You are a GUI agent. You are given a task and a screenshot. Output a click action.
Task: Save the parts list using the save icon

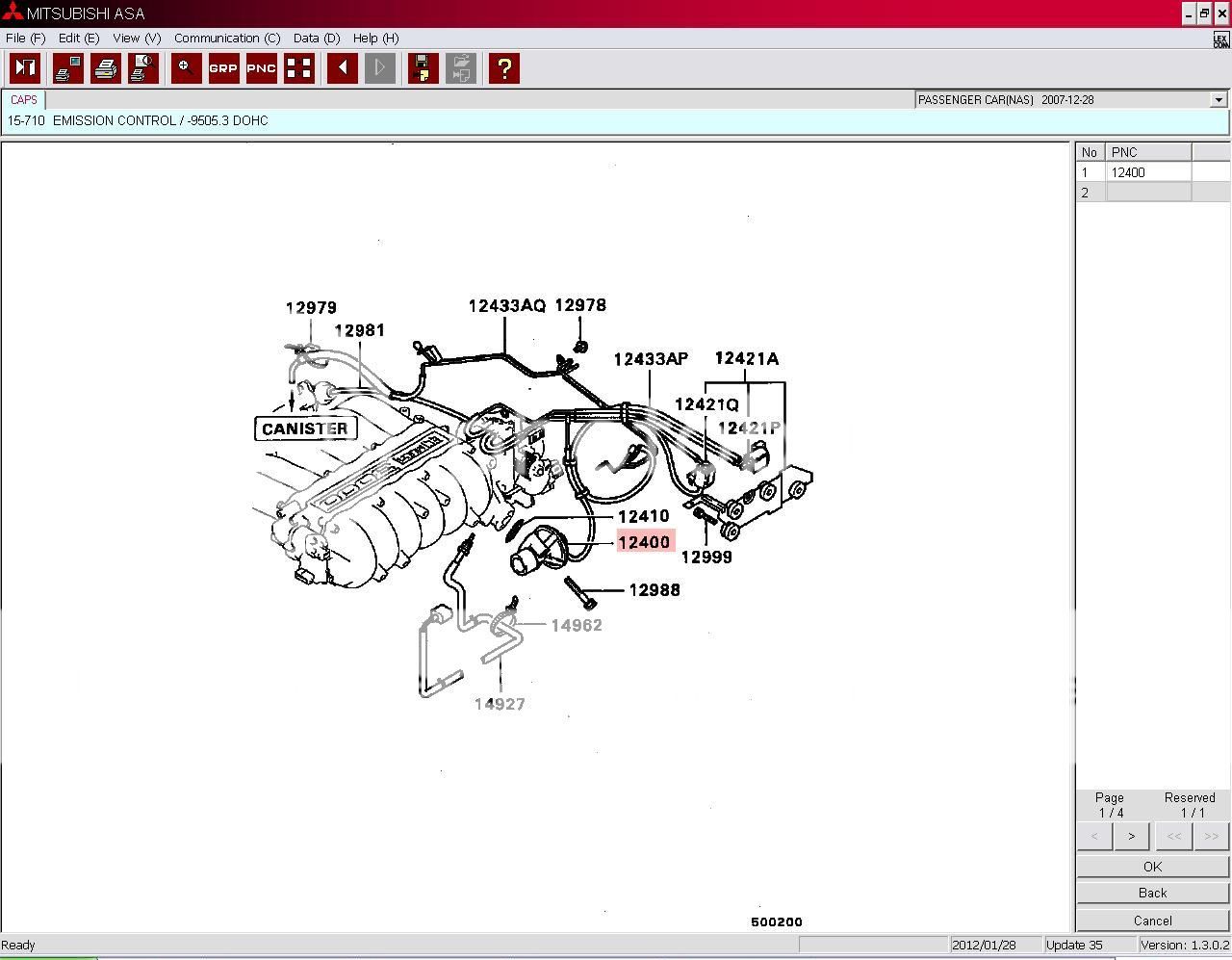pyautogui.click(x=423, y=67)
